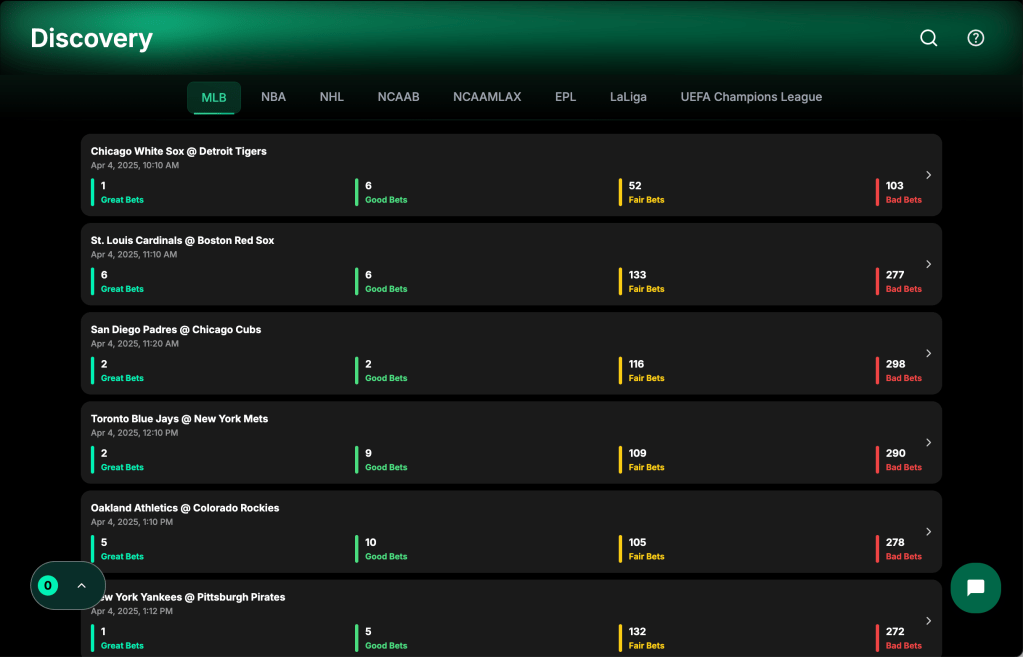Select the NCAAB tab
Image resolution: width=1023 pixels, height=657 pixels.
click(398, 97)
